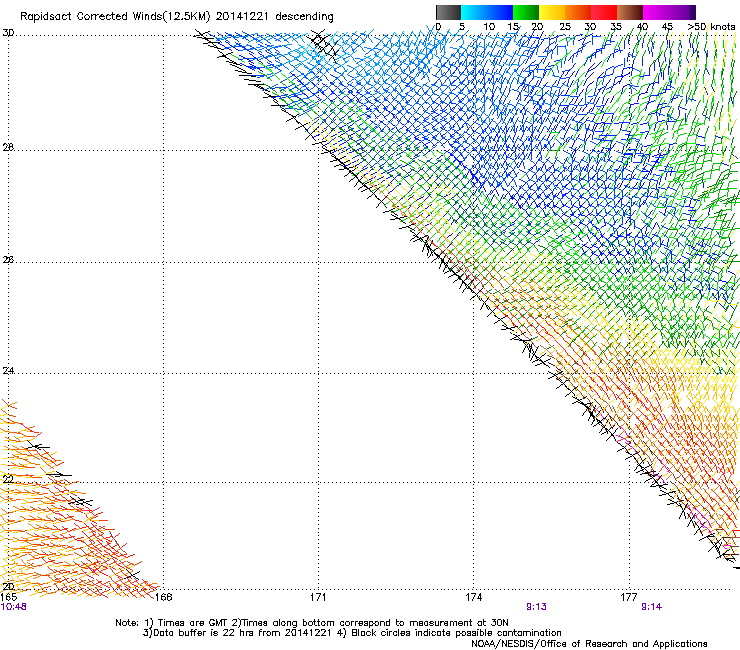Click the longitude label '174' on bottom axis
The image size is (740, 650).
[x=473, y=597]
